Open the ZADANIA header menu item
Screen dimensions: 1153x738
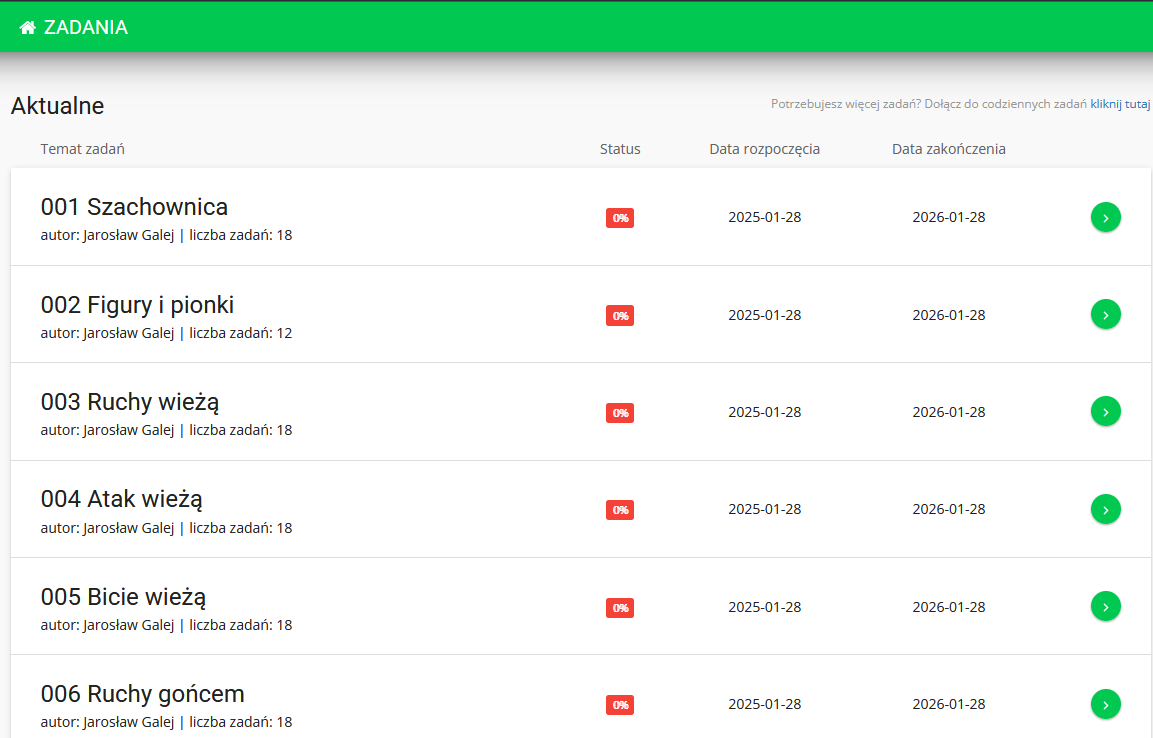click(86, 28)
